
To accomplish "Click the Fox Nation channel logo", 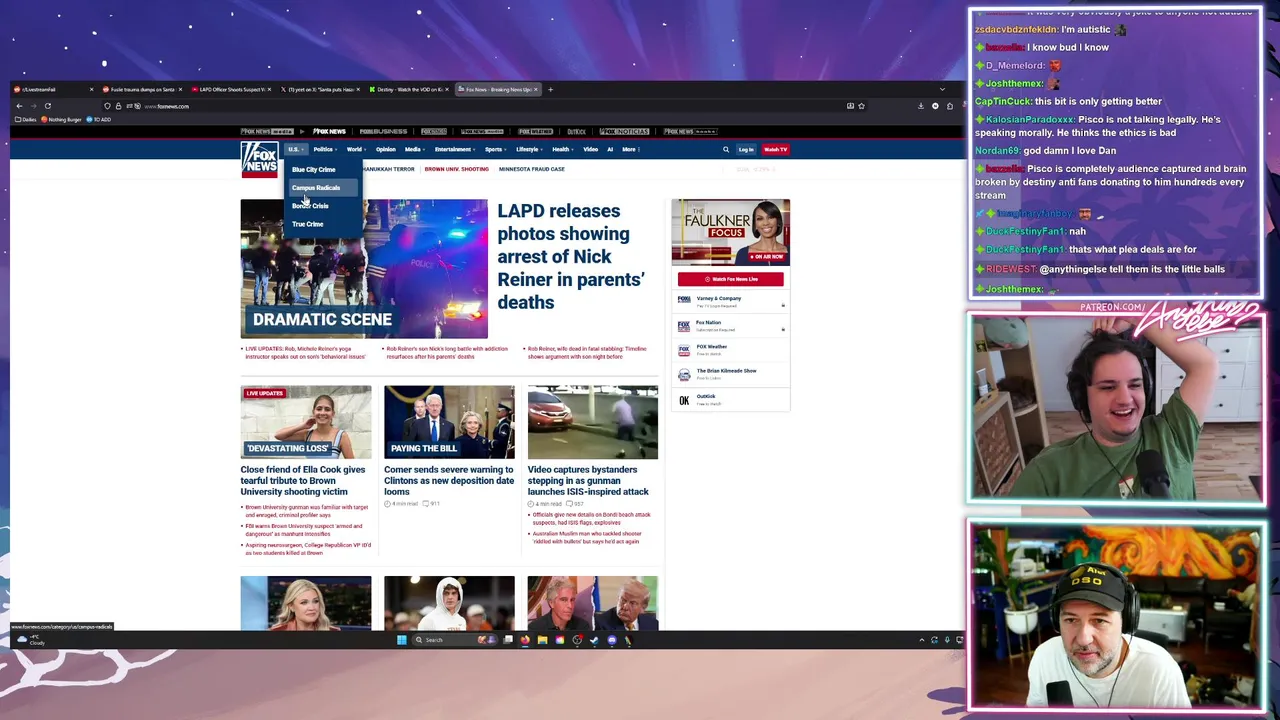I will [x=684, y=325].
